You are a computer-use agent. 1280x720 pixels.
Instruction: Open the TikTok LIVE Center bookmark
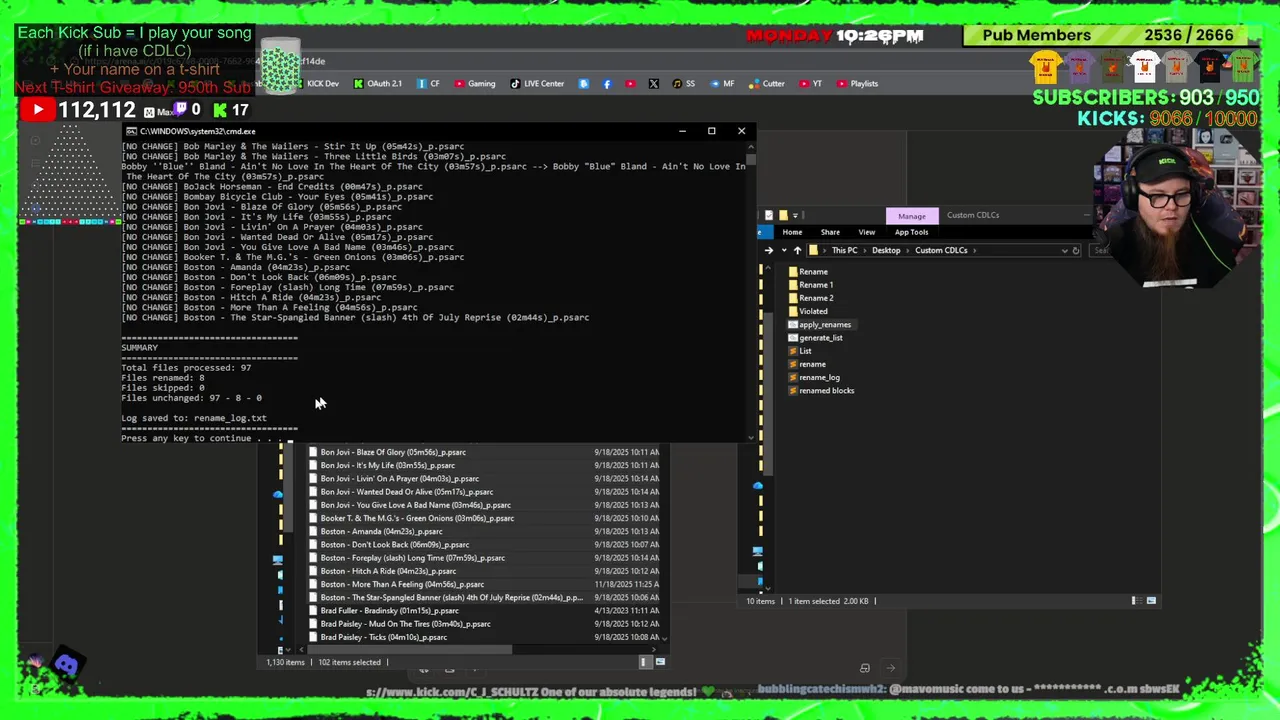tap(538, 84)
